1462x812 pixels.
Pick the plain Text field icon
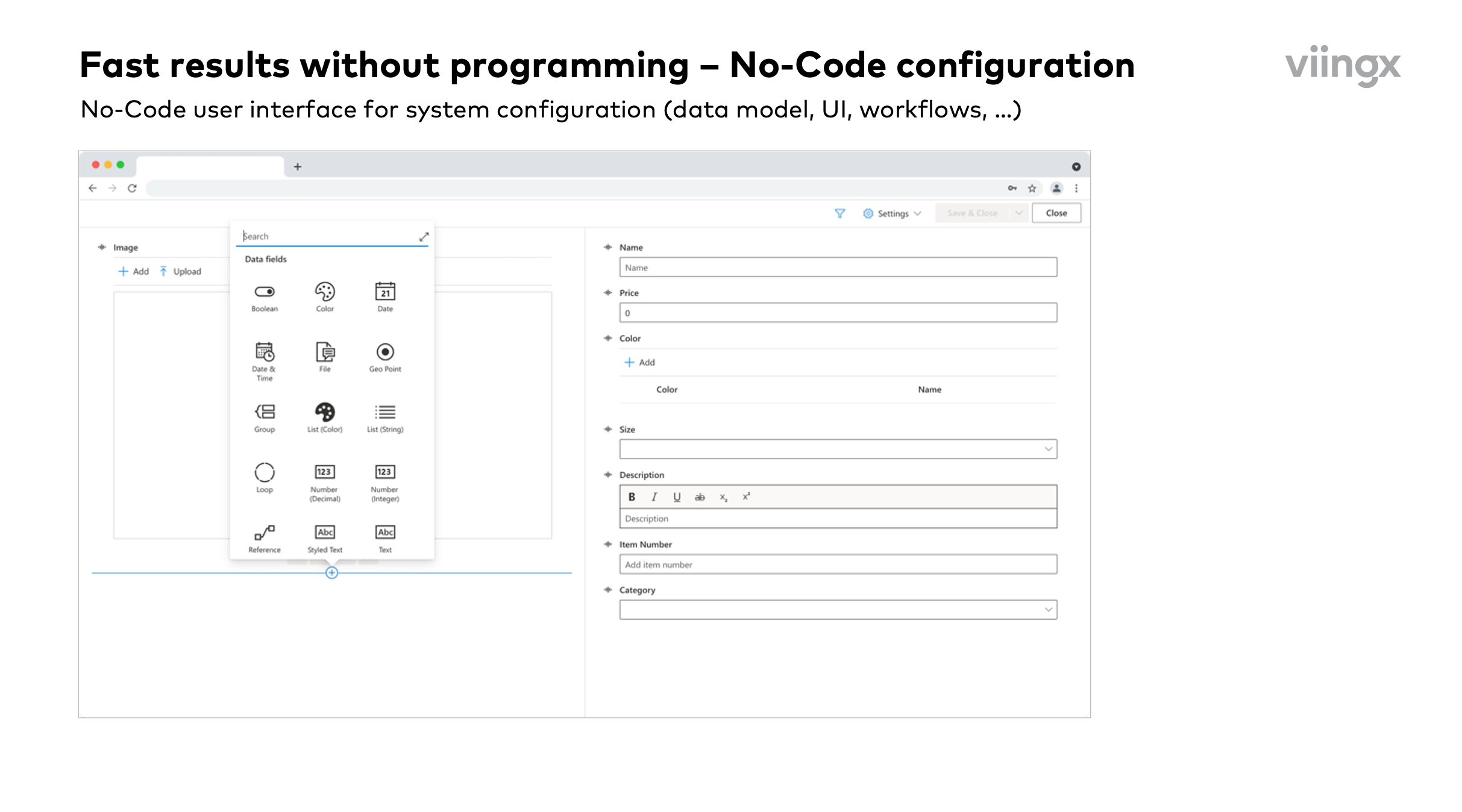(385, 532)
